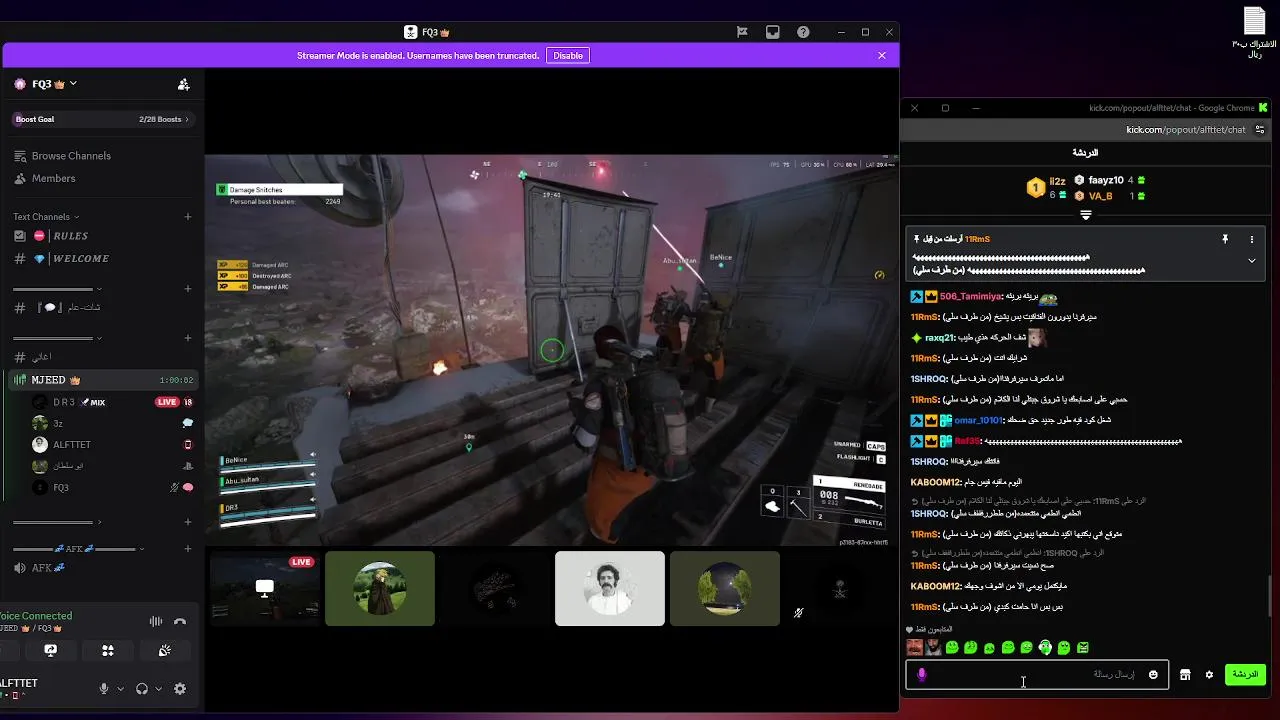Click the purple microphone icon in chat input

click(922, 675)
